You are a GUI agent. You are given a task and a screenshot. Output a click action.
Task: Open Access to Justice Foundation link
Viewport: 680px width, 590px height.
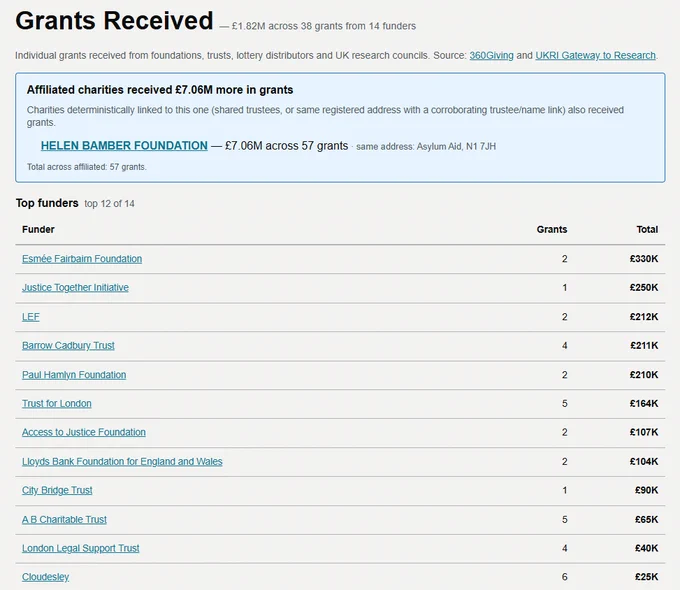tap(84, 433)
